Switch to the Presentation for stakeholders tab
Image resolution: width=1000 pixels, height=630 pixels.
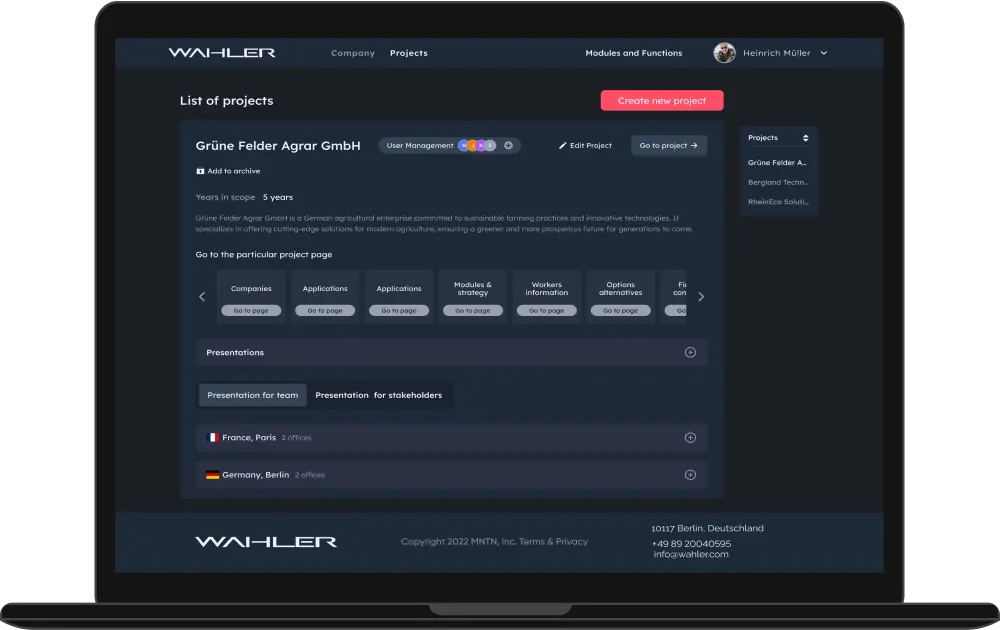tap(380, 395)
